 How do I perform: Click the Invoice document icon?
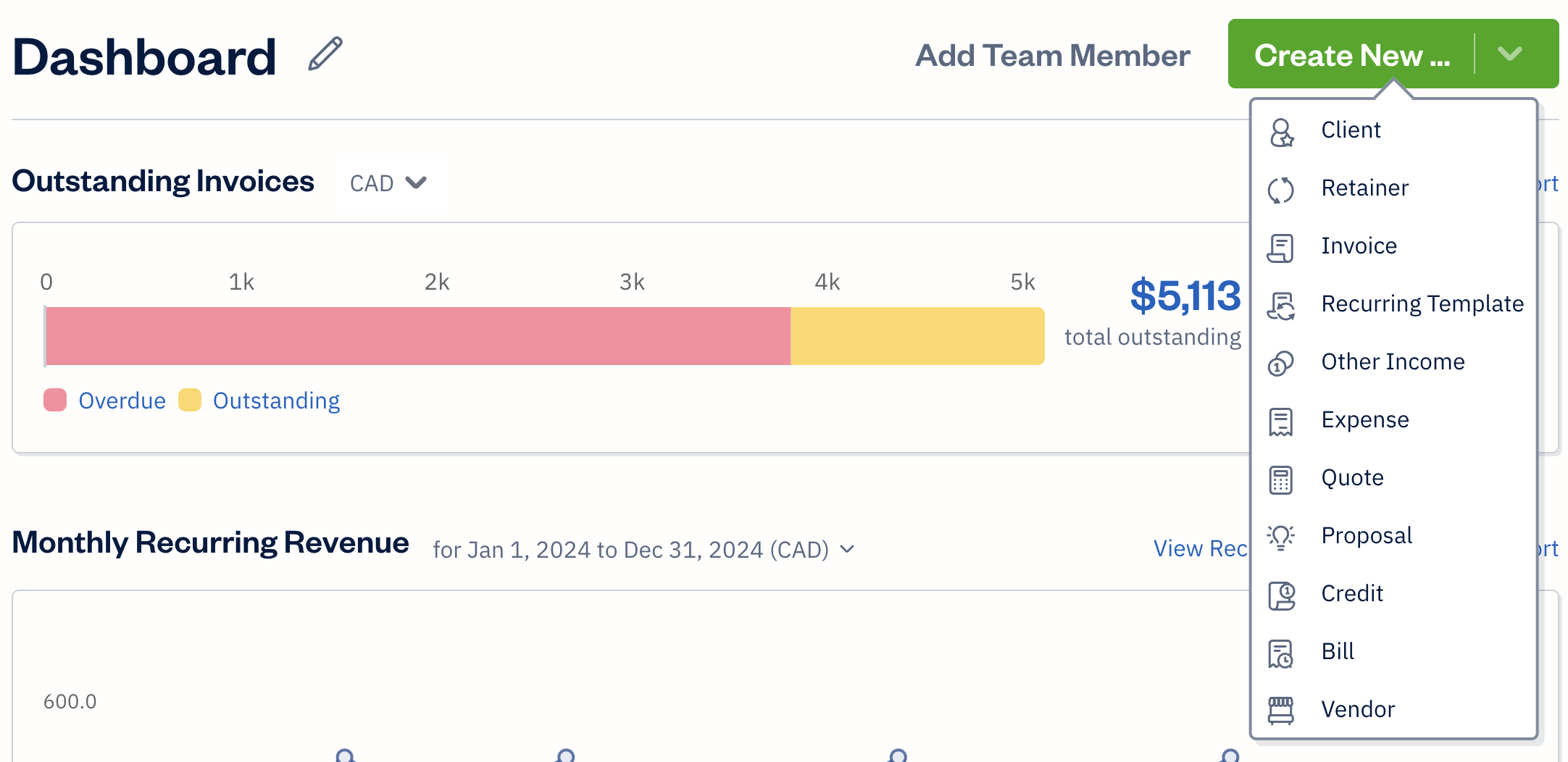tap(1280, 248)
